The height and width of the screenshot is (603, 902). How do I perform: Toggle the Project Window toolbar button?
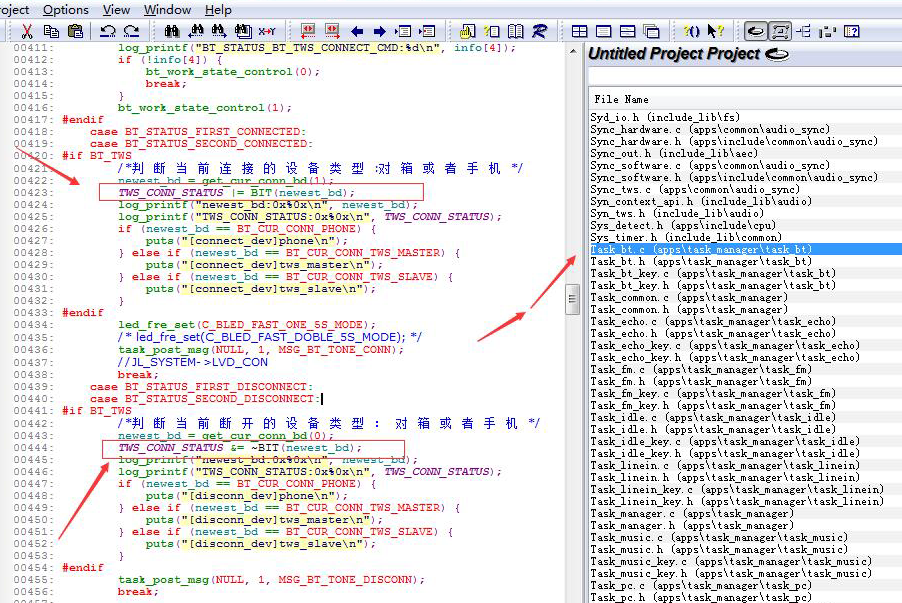click(756, 31)
